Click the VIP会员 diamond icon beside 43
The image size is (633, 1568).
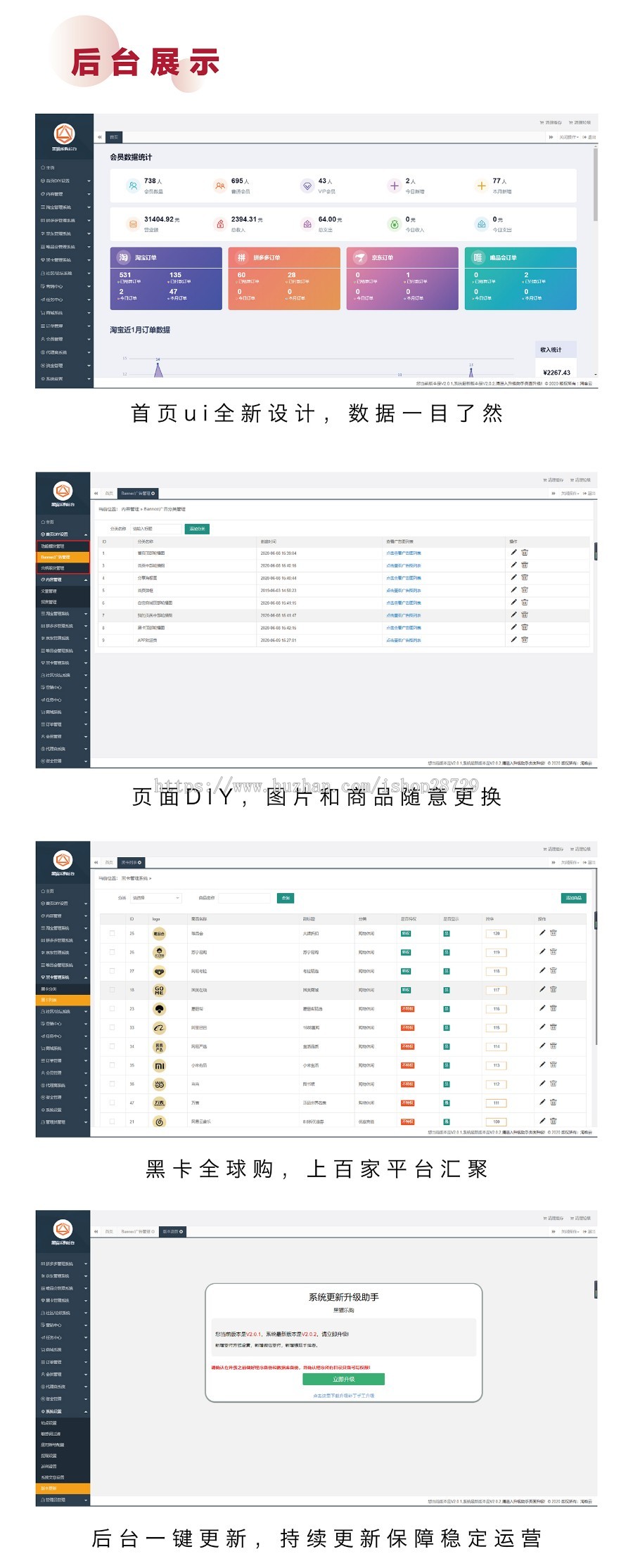[307, 186]
